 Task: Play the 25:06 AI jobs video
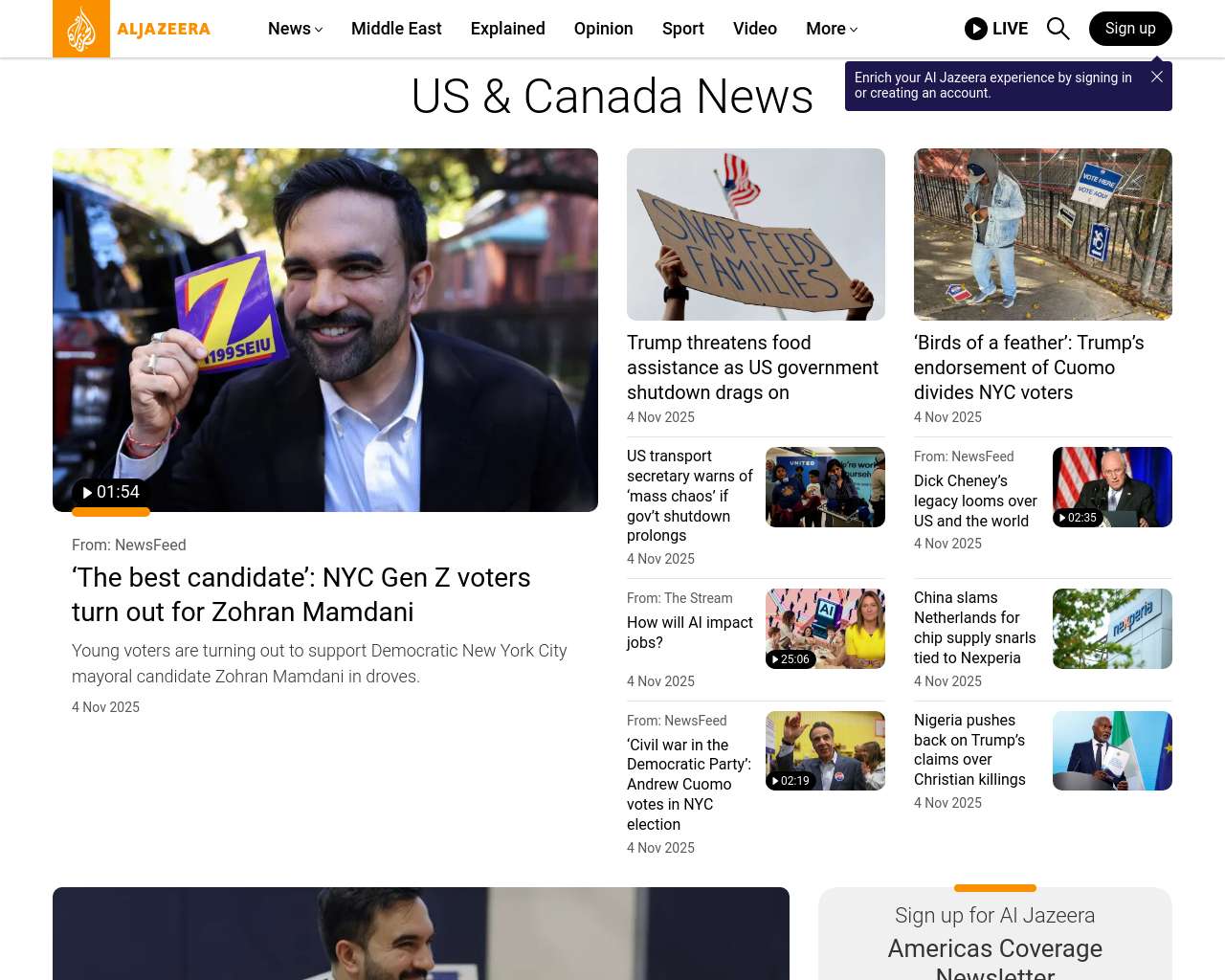point(791,659)
